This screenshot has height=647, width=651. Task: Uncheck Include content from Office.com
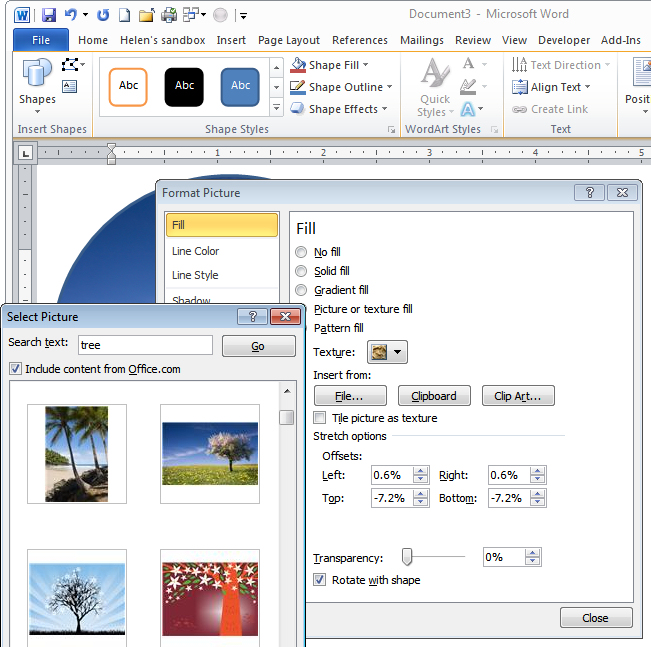(15, 369)
